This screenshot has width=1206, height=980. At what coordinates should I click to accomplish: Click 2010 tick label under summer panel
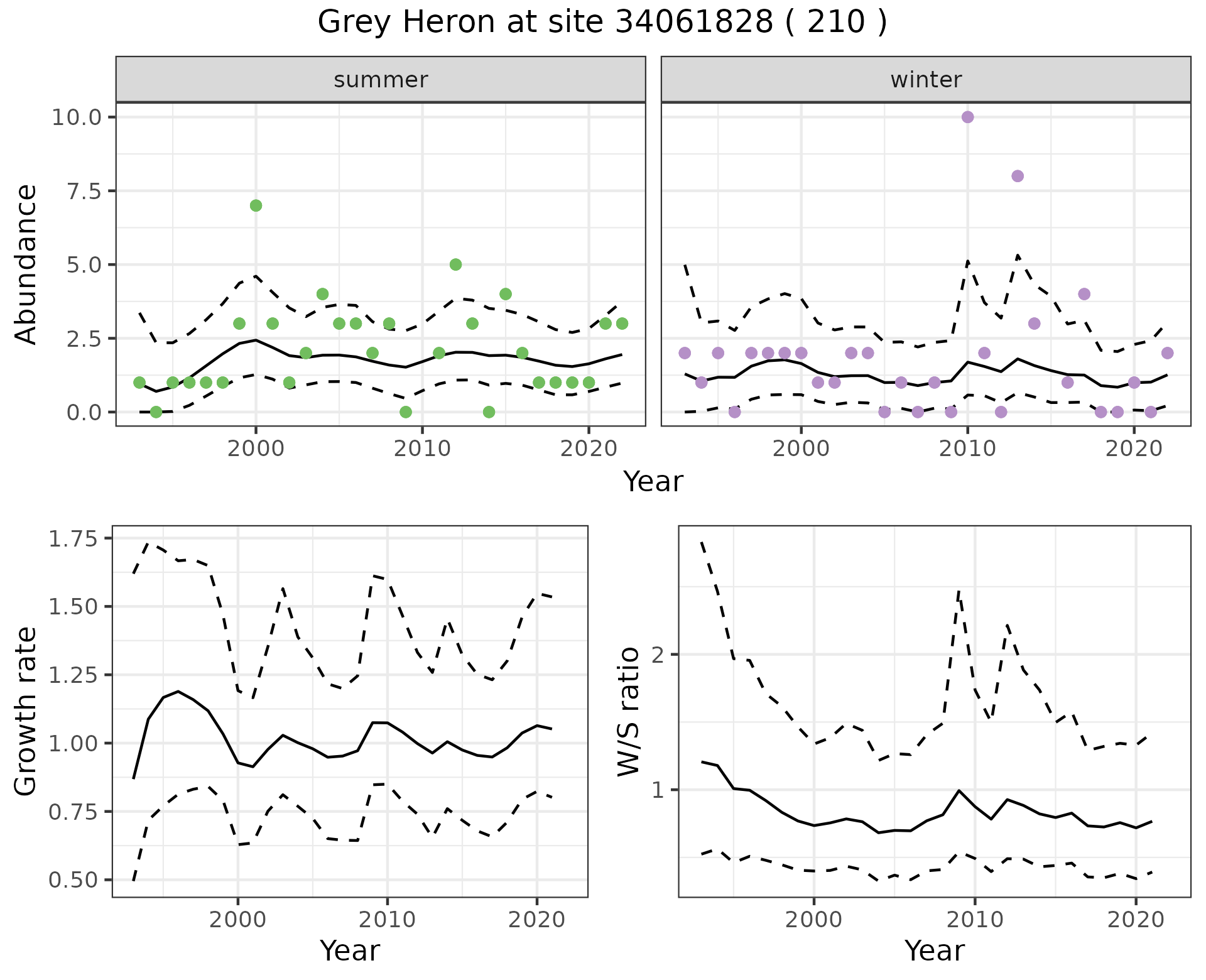tap(422, 449)
